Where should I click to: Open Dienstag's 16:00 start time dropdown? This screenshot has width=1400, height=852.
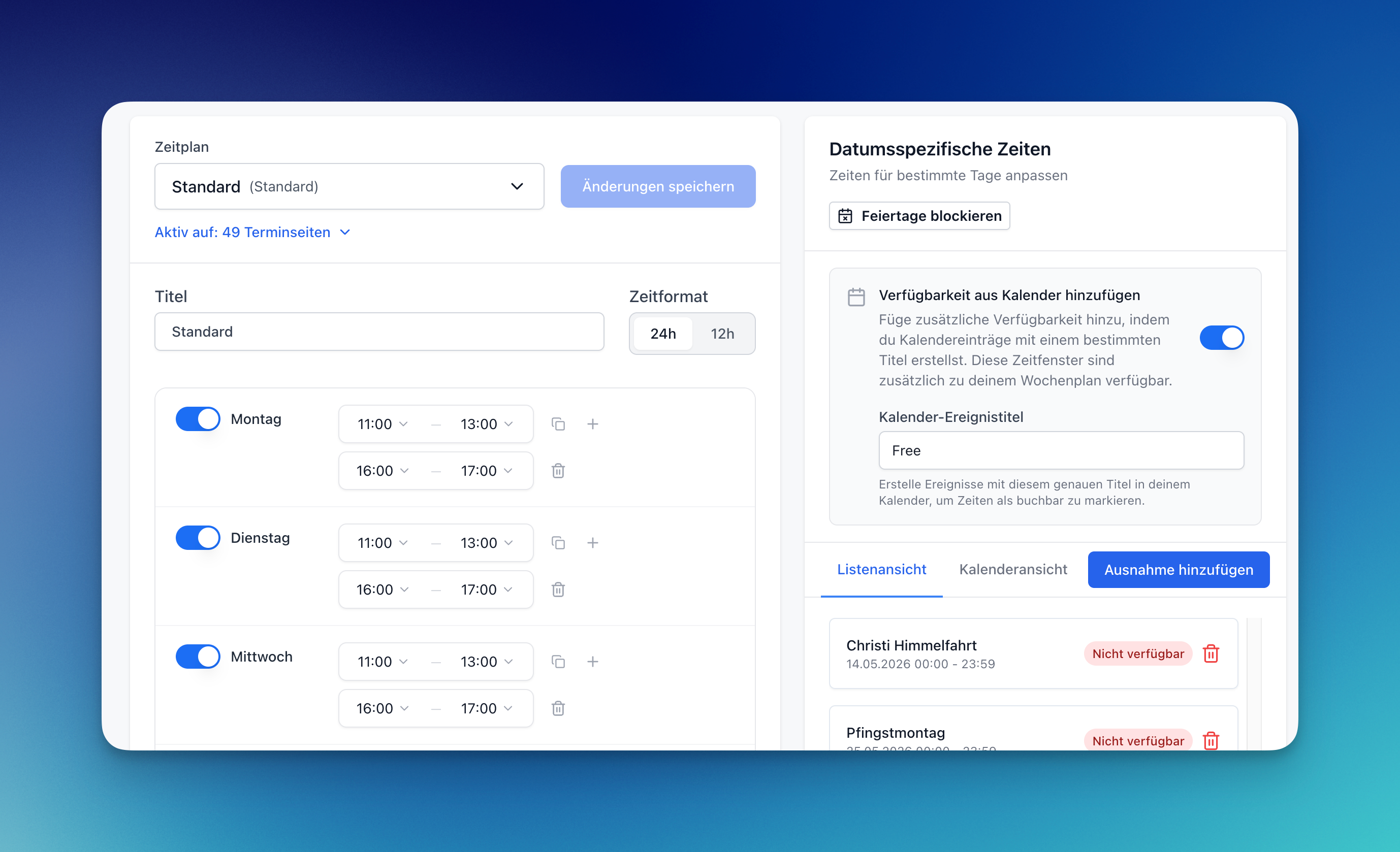pyautogui.click(x=382, y=589)
